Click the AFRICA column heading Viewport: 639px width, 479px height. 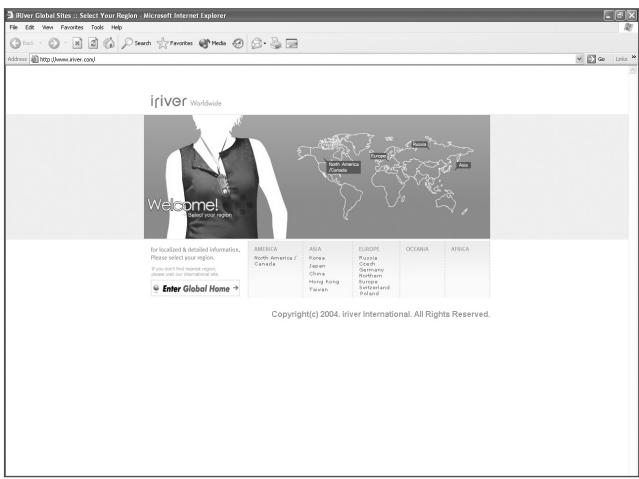click(460, 249)
